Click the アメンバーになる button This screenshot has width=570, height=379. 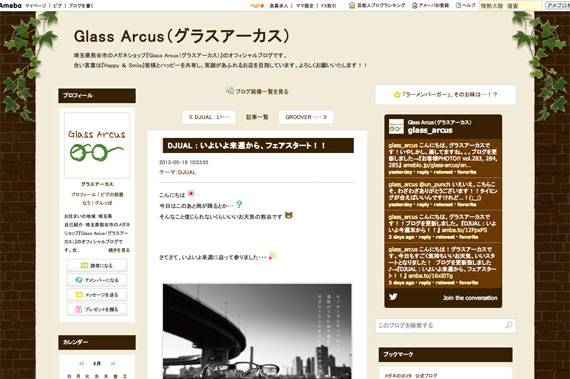[97, 280]
